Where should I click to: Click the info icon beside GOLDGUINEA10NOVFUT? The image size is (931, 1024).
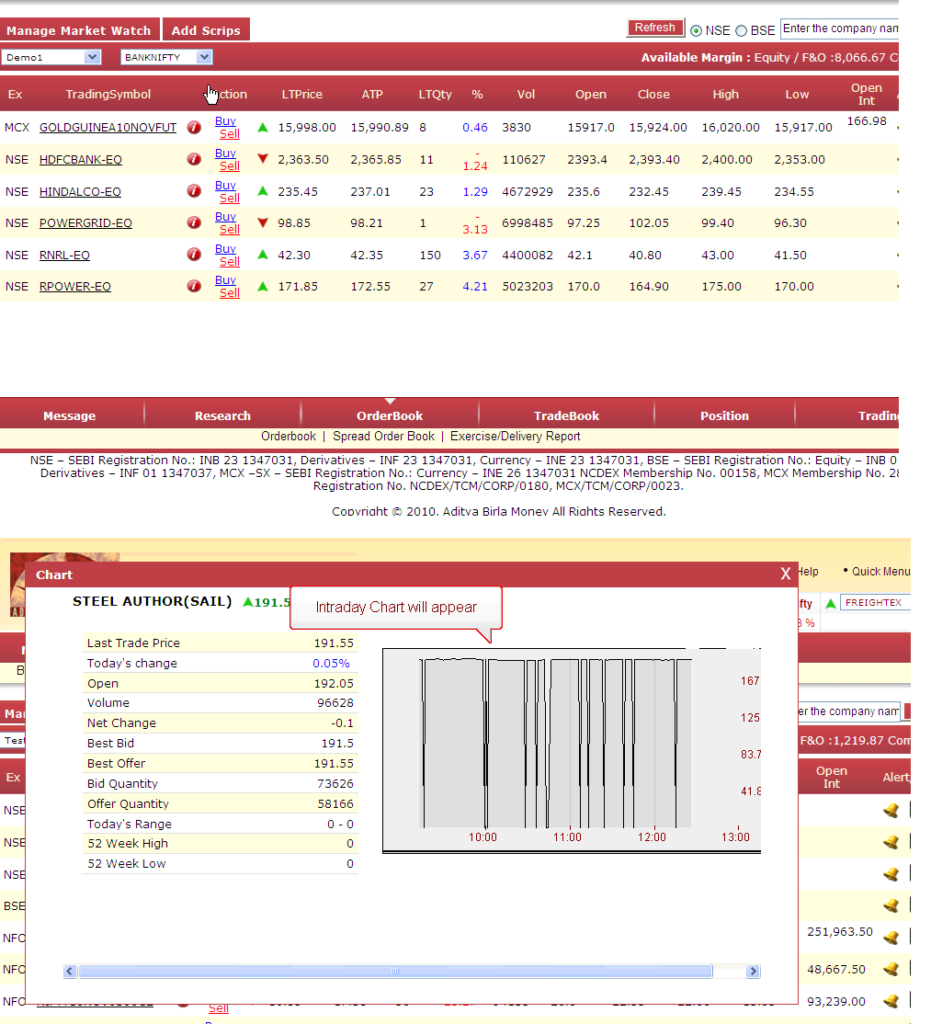pos(193,127)
